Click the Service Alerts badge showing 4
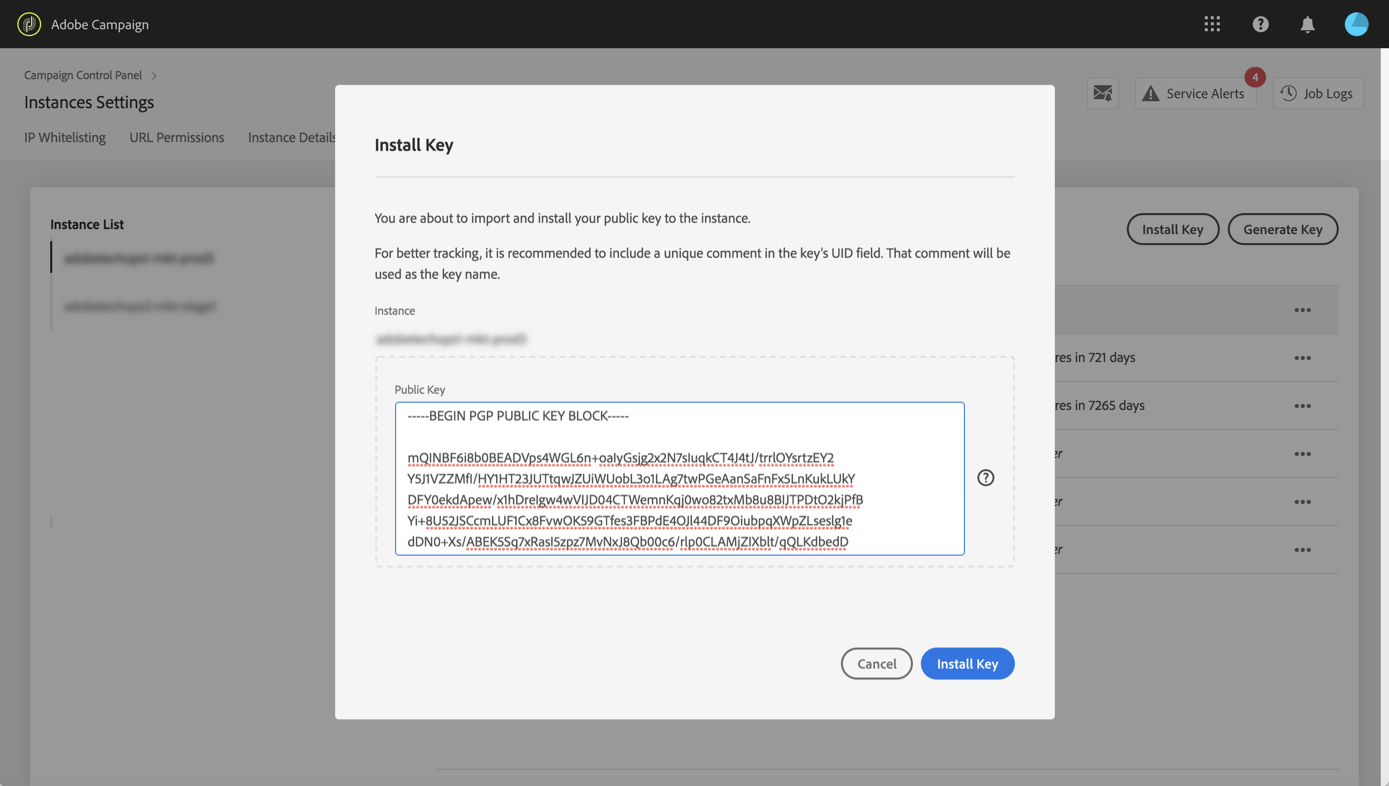Image resolution: width=1389 pixels, height=786 pixels. click(x=1255, y=77)
